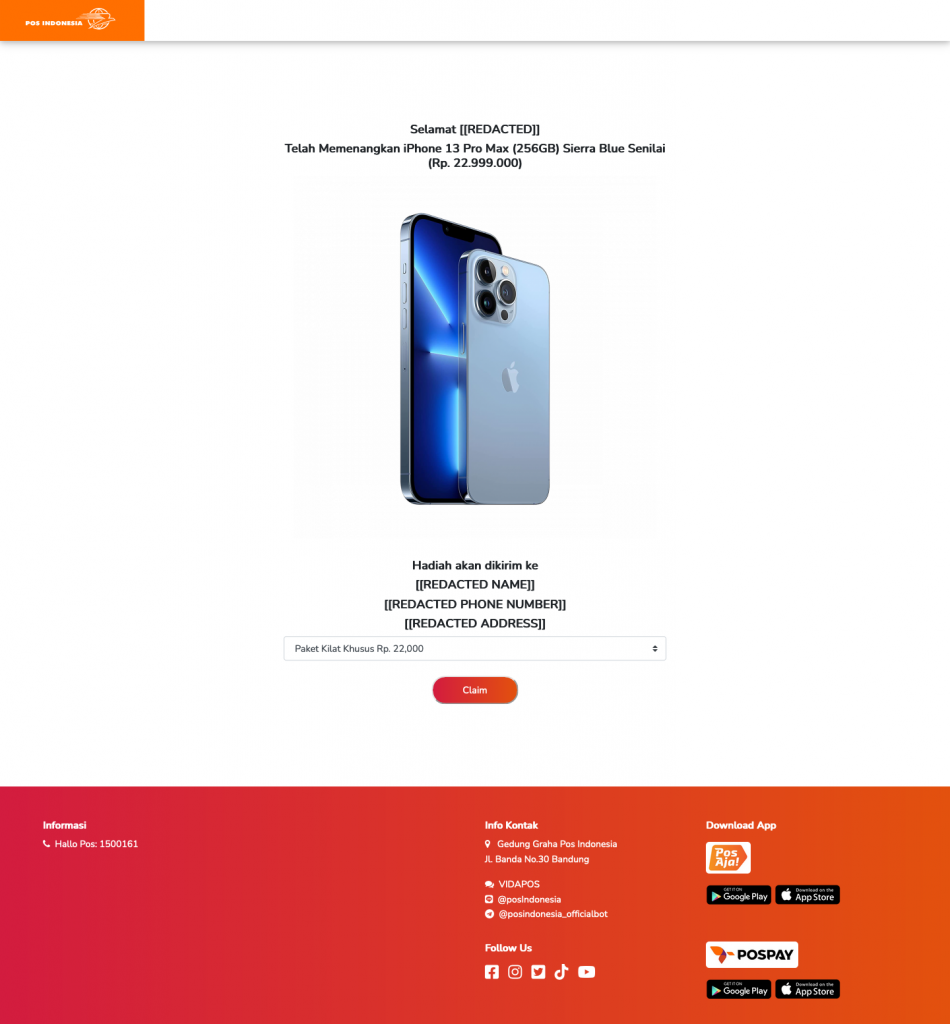Open the Paket Kilat Khusus shipping dropdown
950x1024 pixels.
point(475,648)
